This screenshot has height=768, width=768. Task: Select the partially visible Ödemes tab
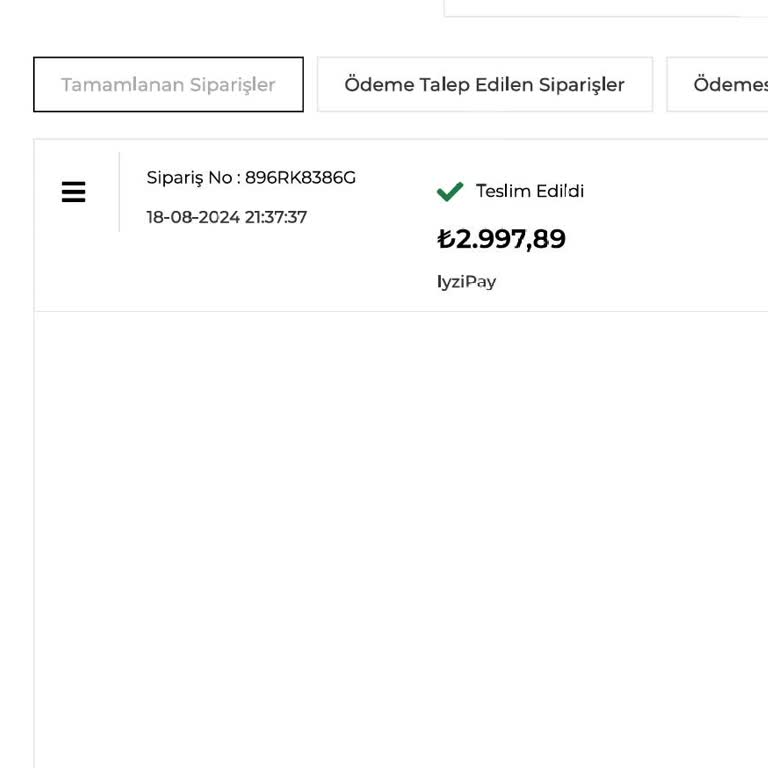[718, 84]
